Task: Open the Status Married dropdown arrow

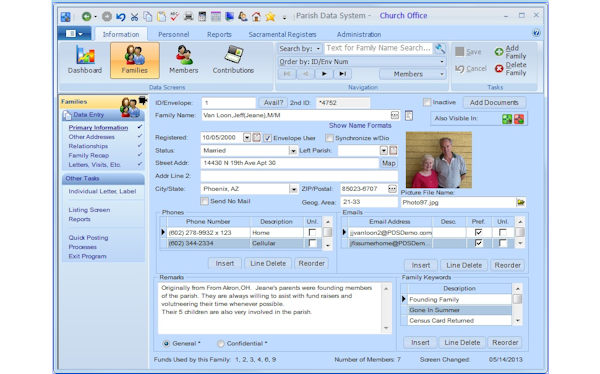Action: (293, 151)
